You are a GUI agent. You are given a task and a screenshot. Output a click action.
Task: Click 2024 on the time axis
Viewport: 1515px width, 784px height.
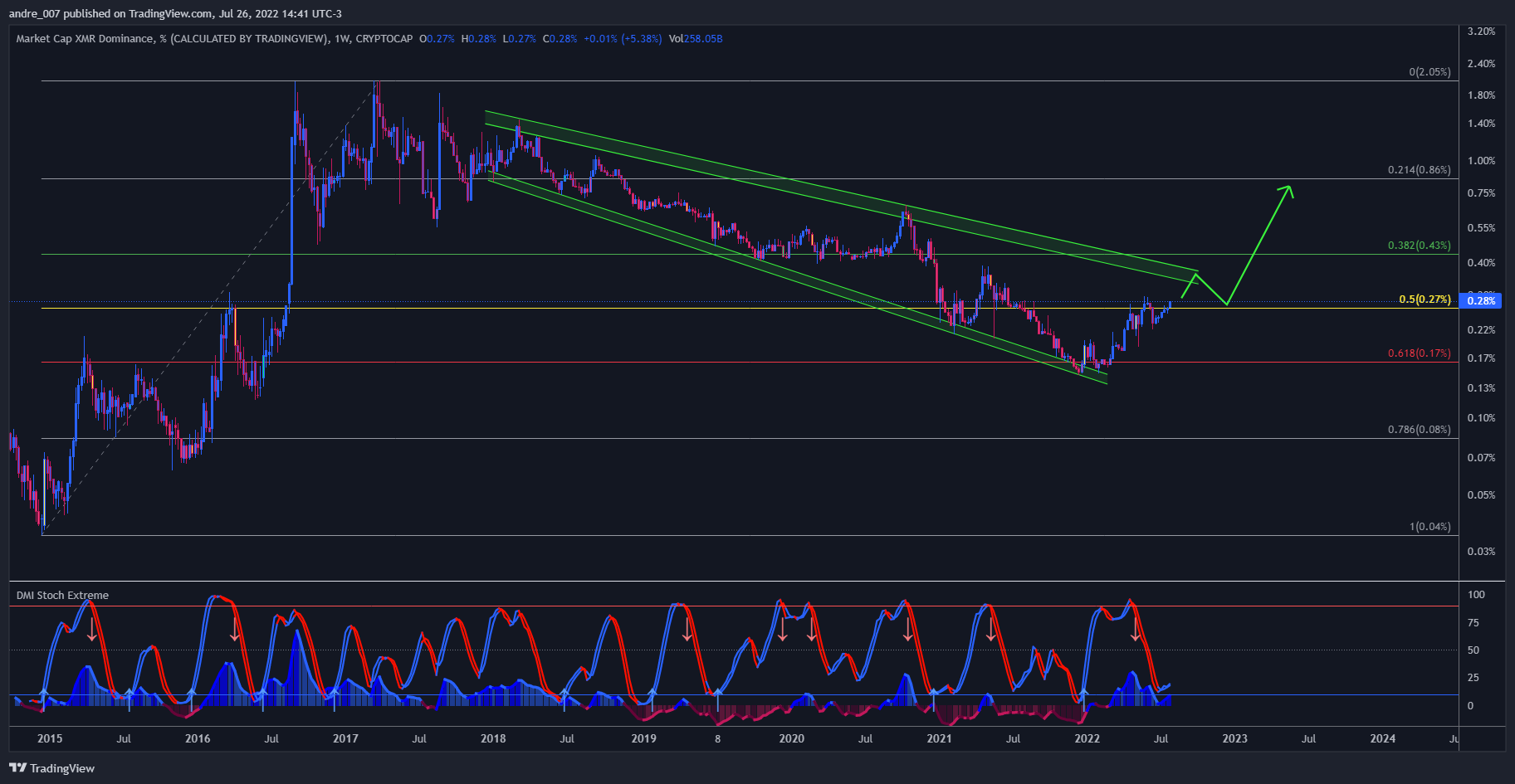(x=1382, y=738)
